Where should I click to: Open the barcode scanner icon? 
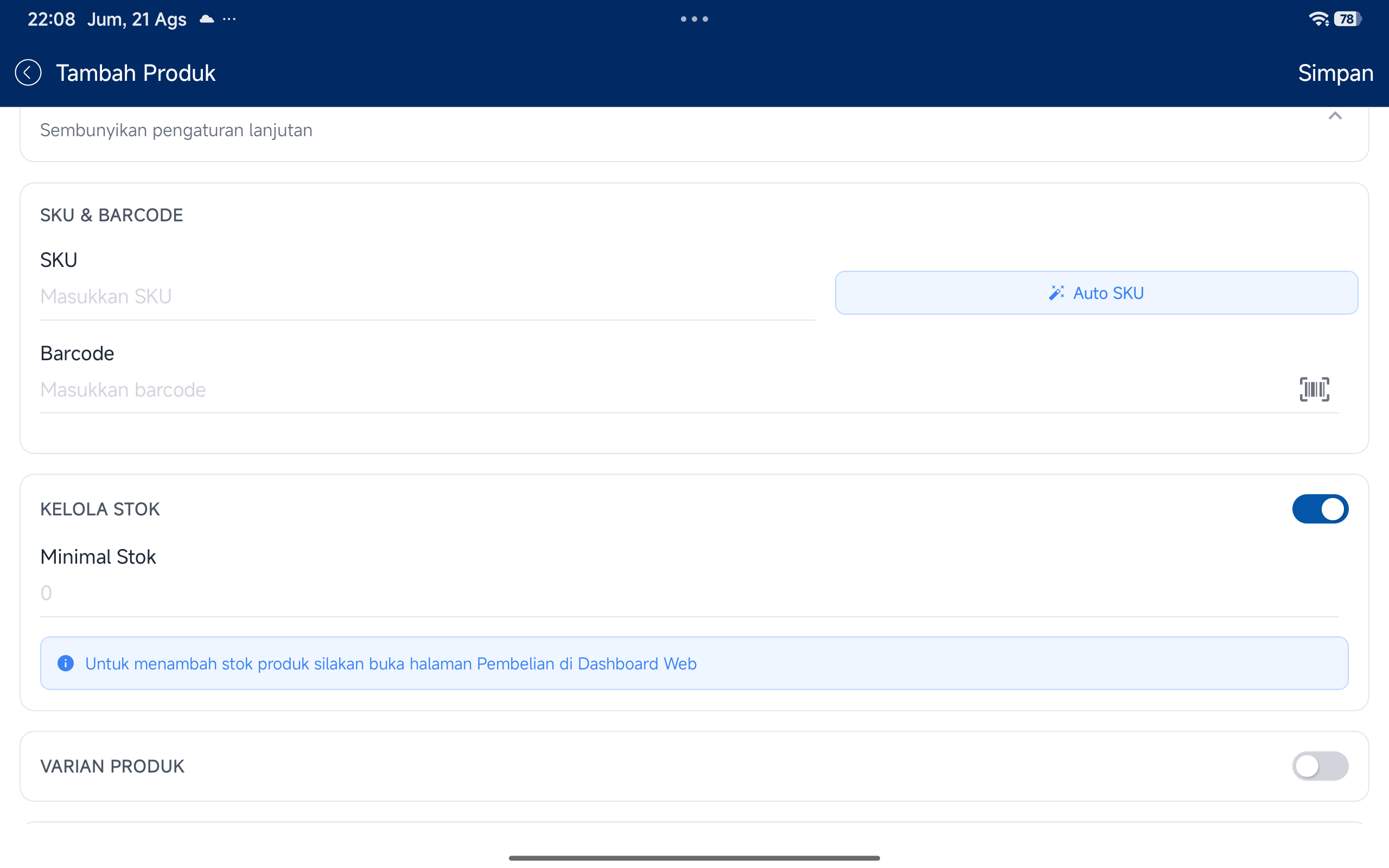click(1314, 389)
